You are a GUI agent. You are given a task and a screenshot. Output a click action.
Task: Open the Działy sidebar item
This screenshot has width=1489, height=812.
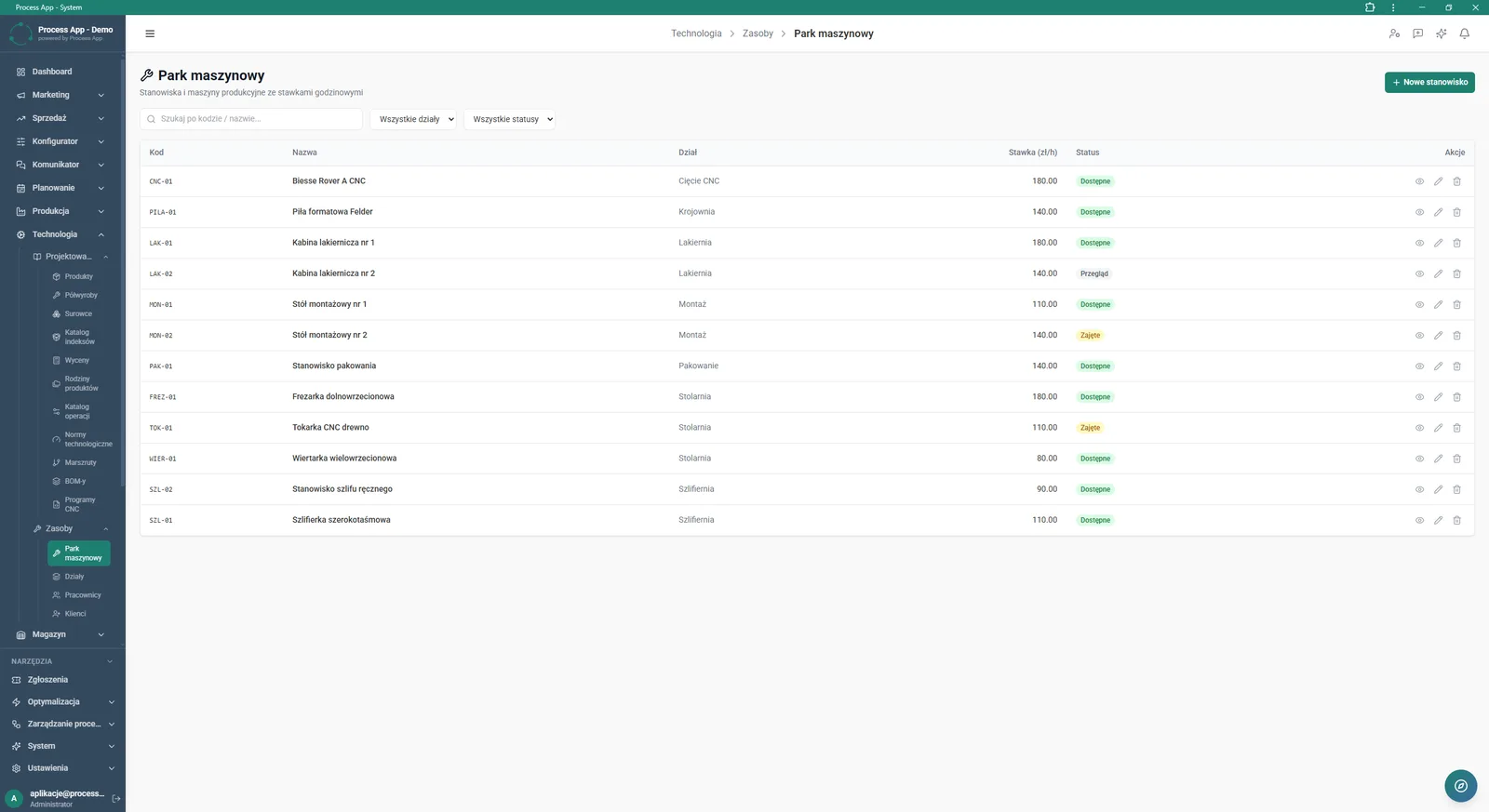click(74, 577)
